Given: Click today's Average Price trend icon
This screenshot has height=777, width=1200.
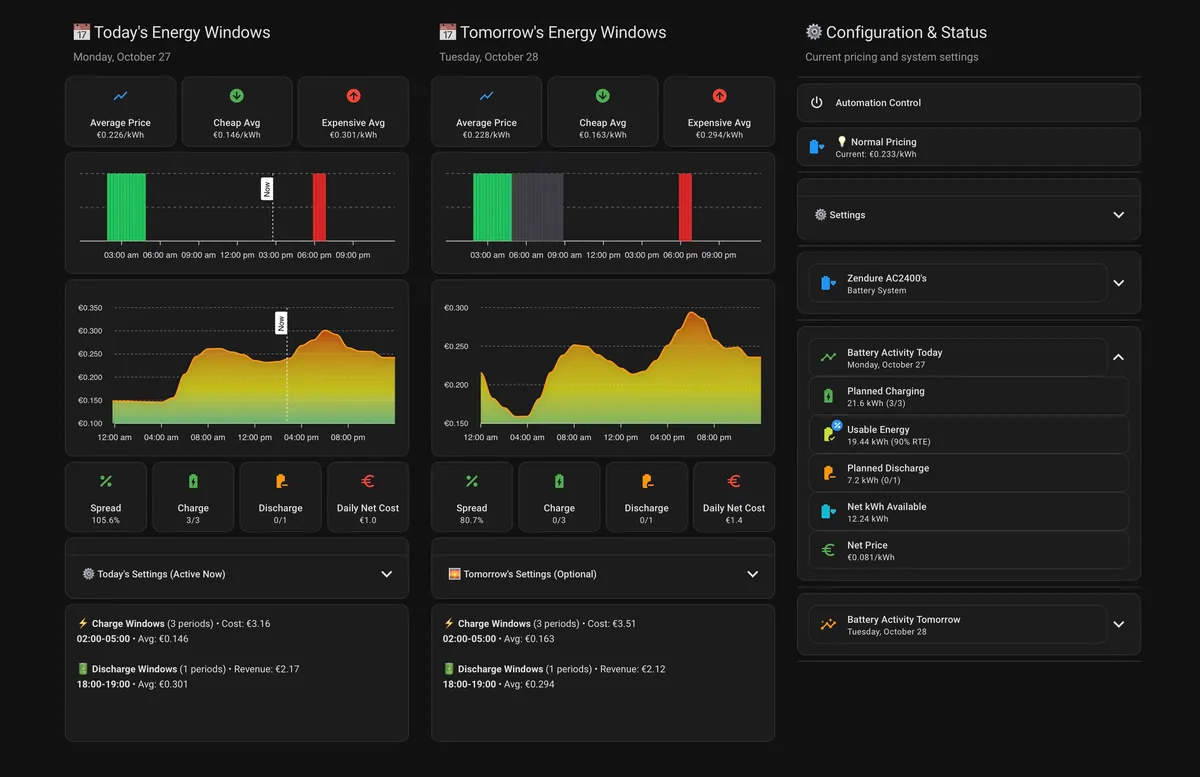Looking at the screenshot, I should point(120,96).
